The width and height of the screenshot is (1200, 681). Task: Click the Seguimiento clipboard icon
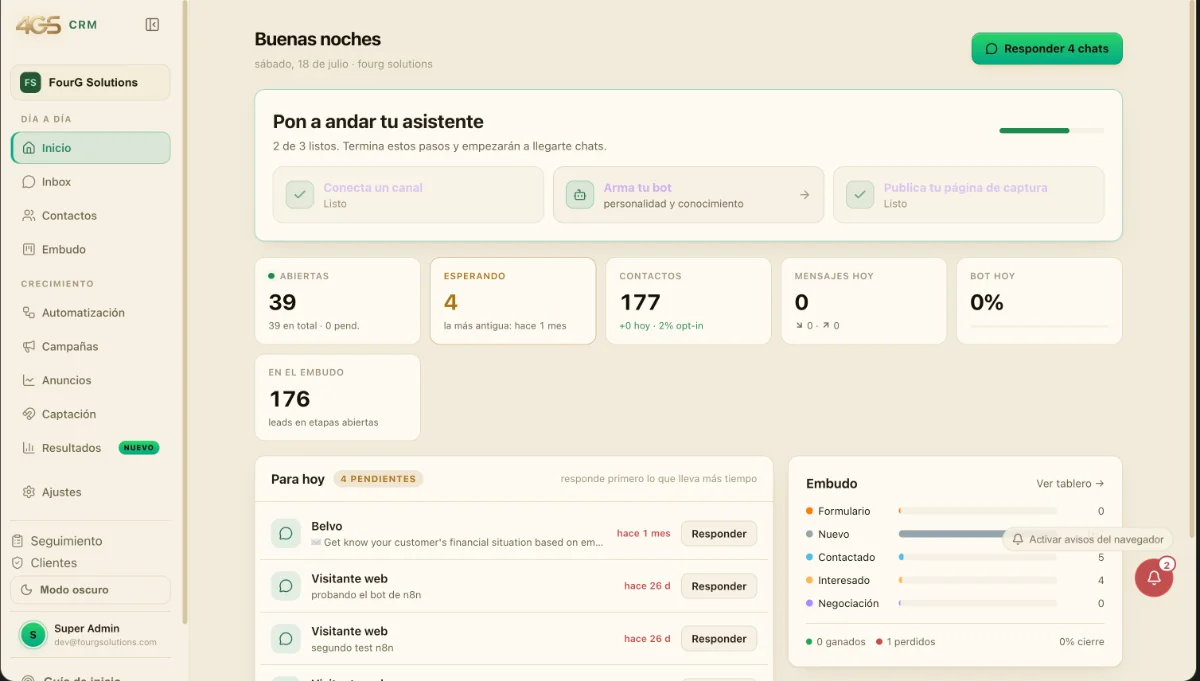18,541
